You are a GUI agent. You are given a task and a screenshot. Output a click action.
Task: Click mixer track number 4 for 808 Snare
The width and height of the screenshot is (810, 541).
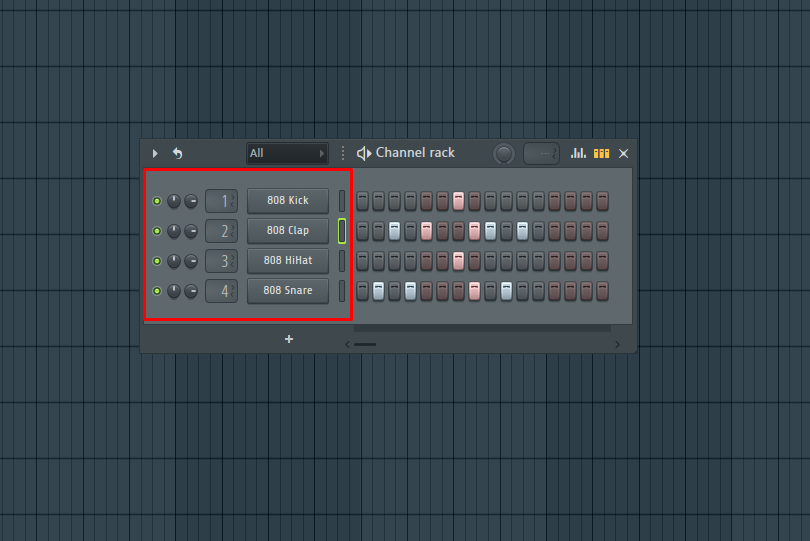coord(222,291)
